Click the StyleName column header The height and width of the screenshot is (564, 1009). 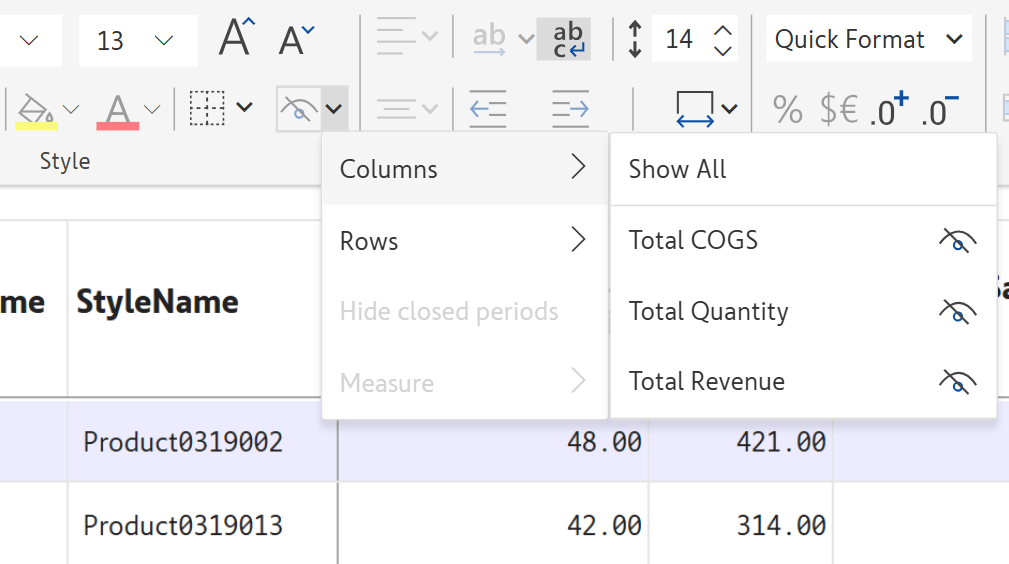158,302
